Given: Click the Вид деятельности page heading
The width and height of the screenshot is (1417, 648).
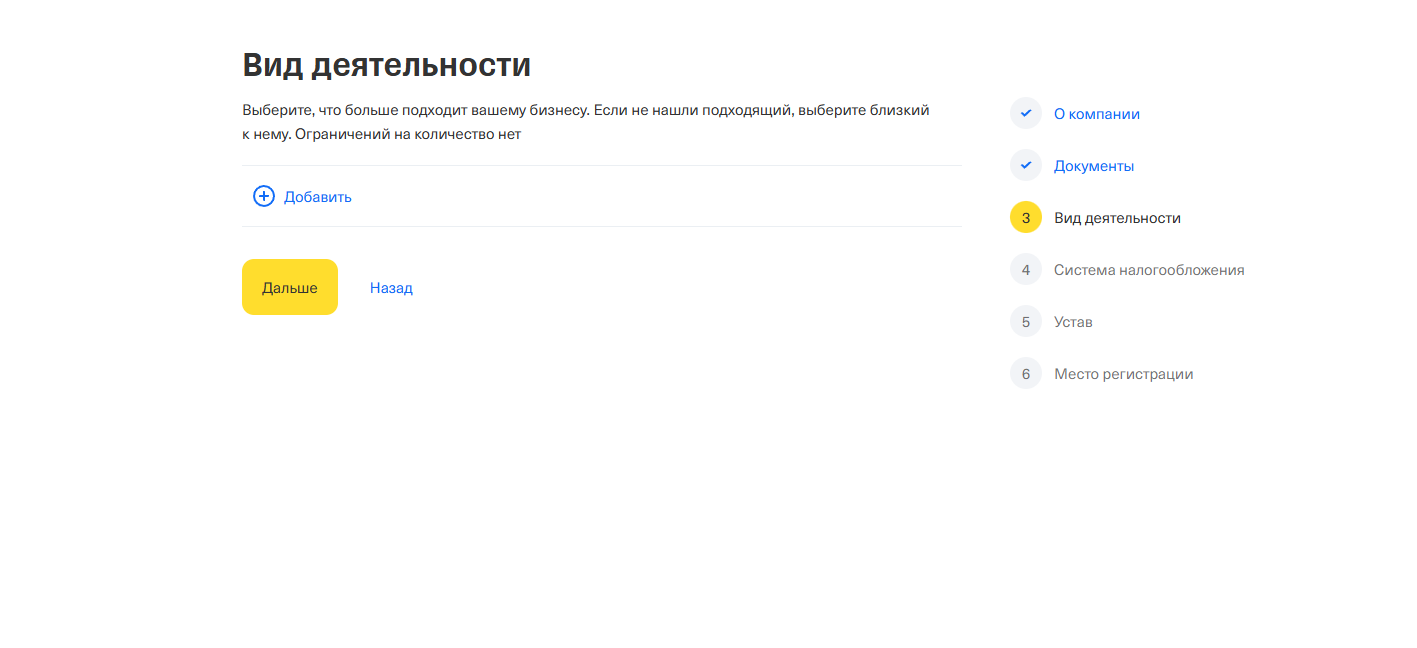Looking at the screenshot, I should point(387,65).
